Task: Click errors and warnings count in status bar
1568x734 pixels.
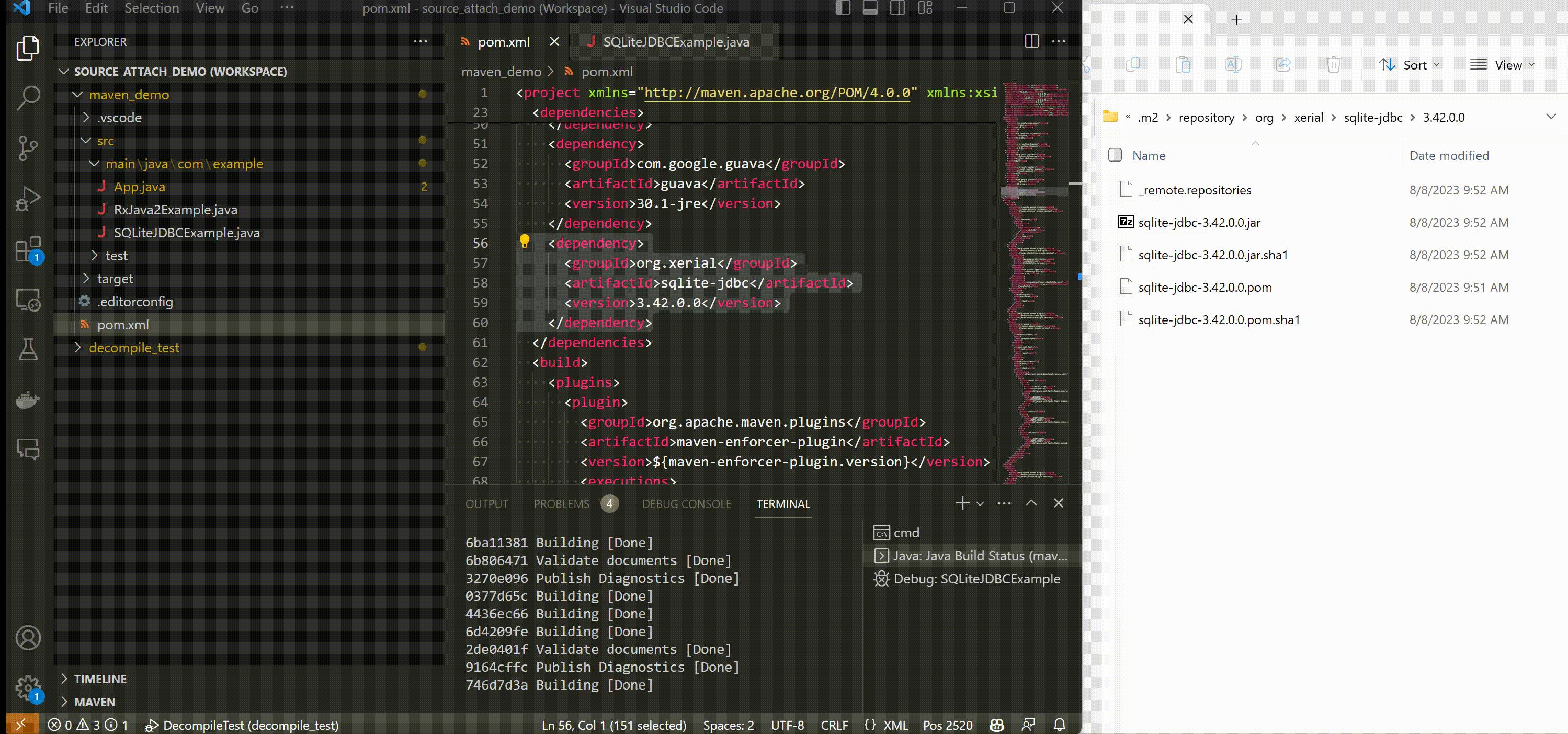Action: coord(88,725)
